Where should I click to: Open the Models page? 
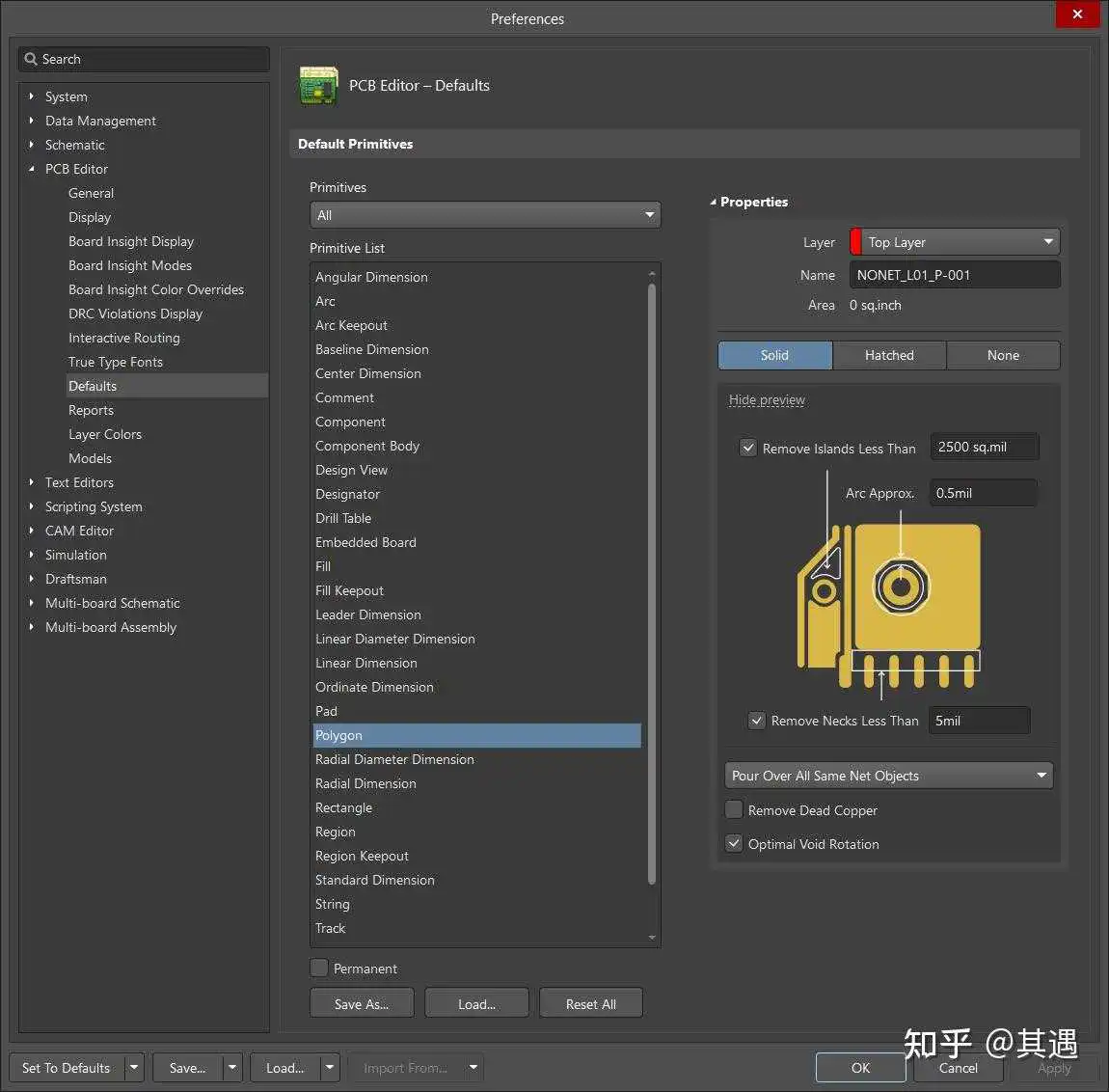[90, 458]
